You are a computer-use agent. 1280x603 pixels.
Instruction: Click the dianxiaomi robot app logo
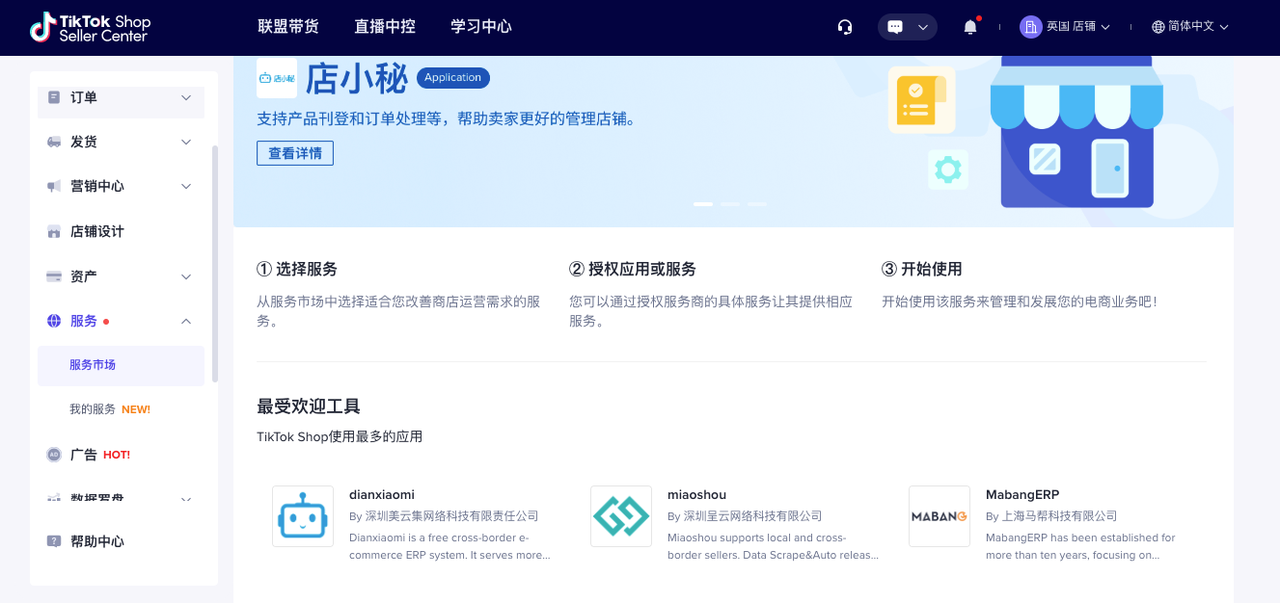pyautogui.click(x=303, y=516)
